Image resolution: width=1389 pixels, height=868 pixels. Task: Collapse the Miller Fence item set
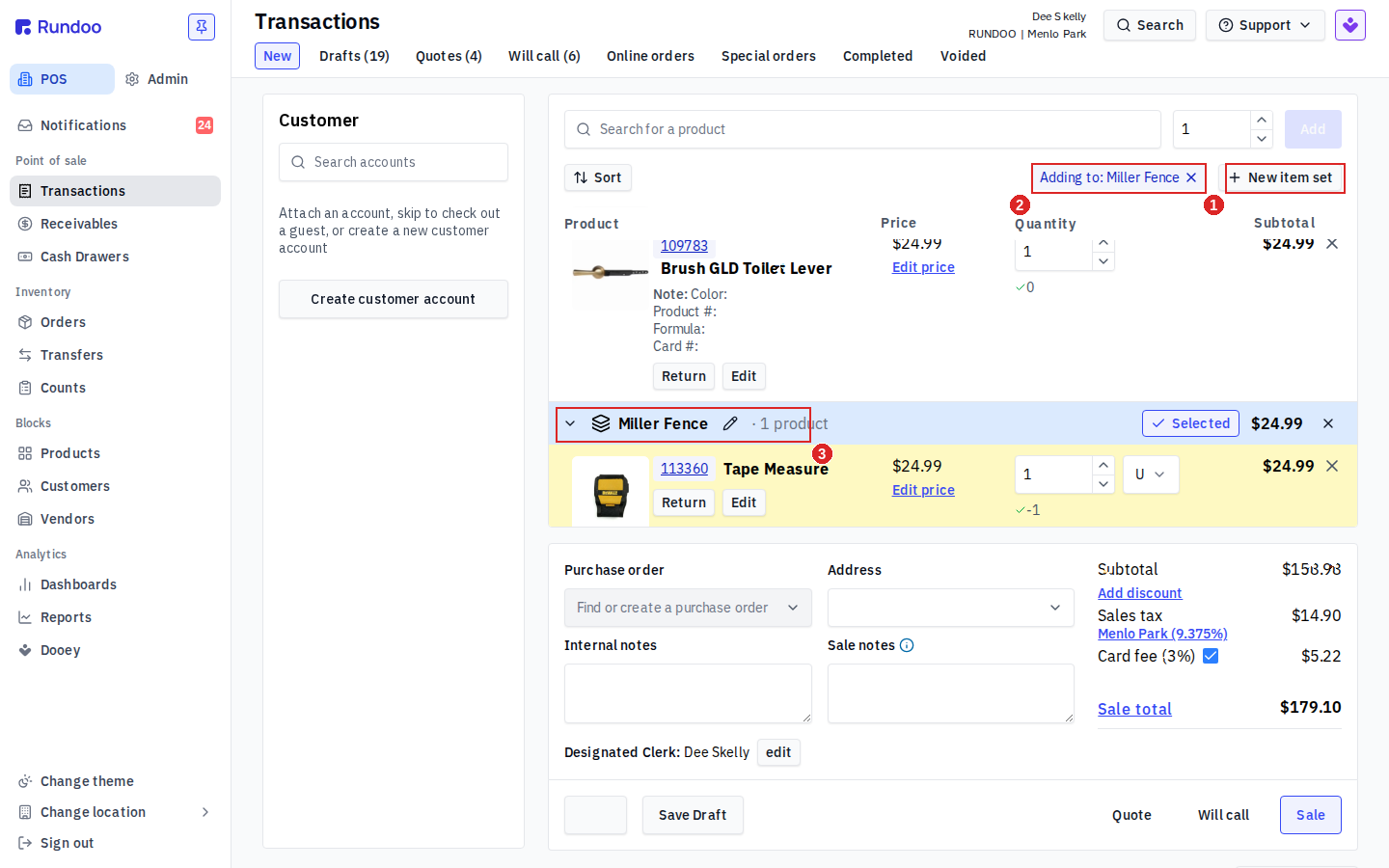(x=570, y=423)
